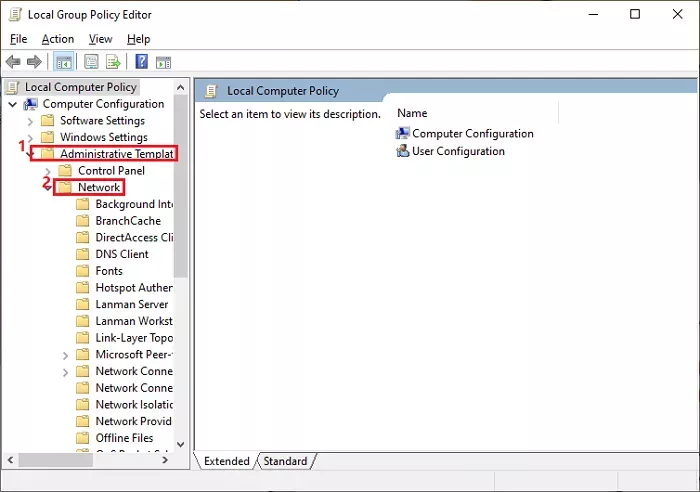The height and width of the screenshot is (492, 700).
Task: Open the View menu
Action: click(x=100, y=39)
